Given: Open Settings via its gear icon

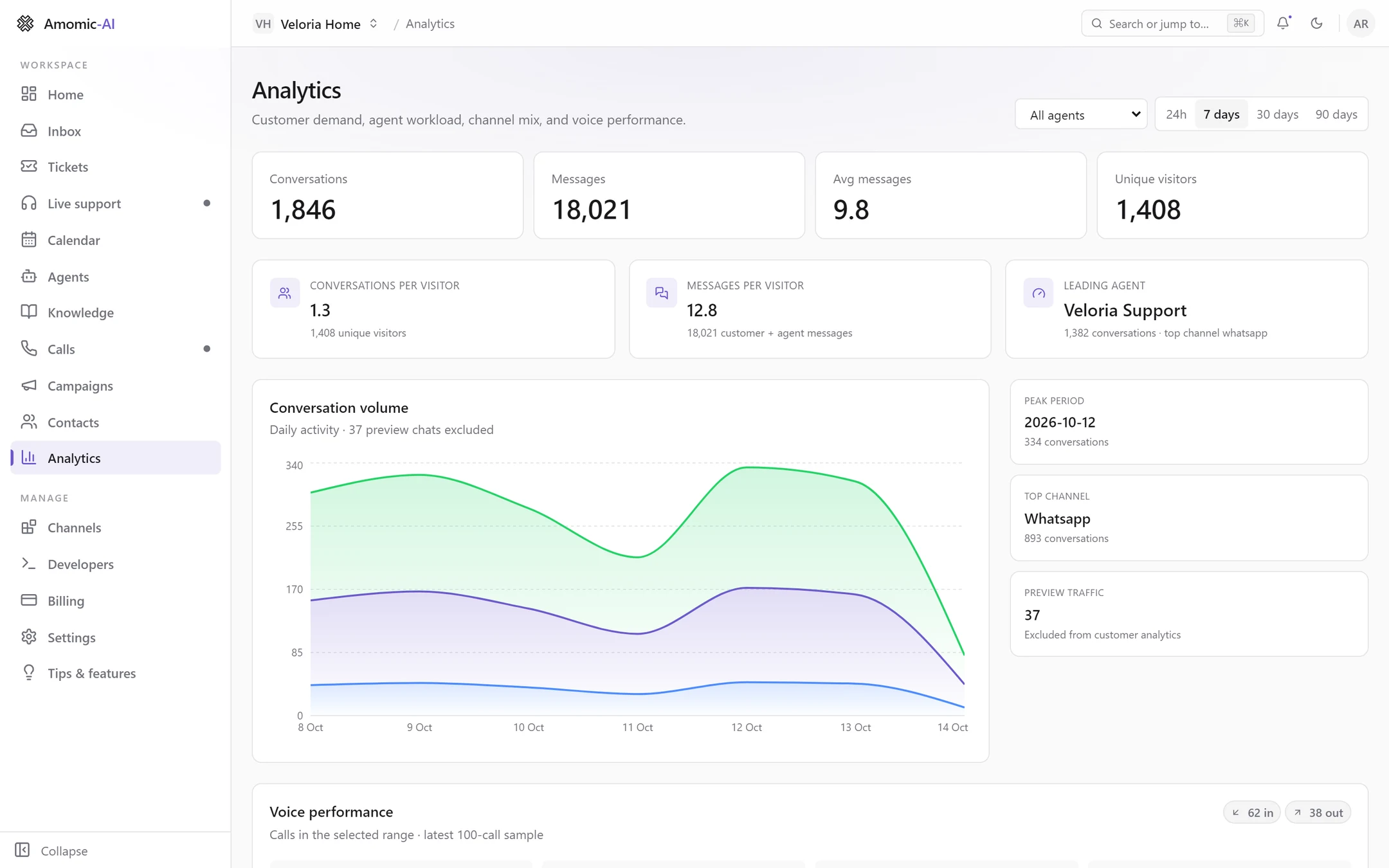Looking at the screenshot, I should point(29,637).
